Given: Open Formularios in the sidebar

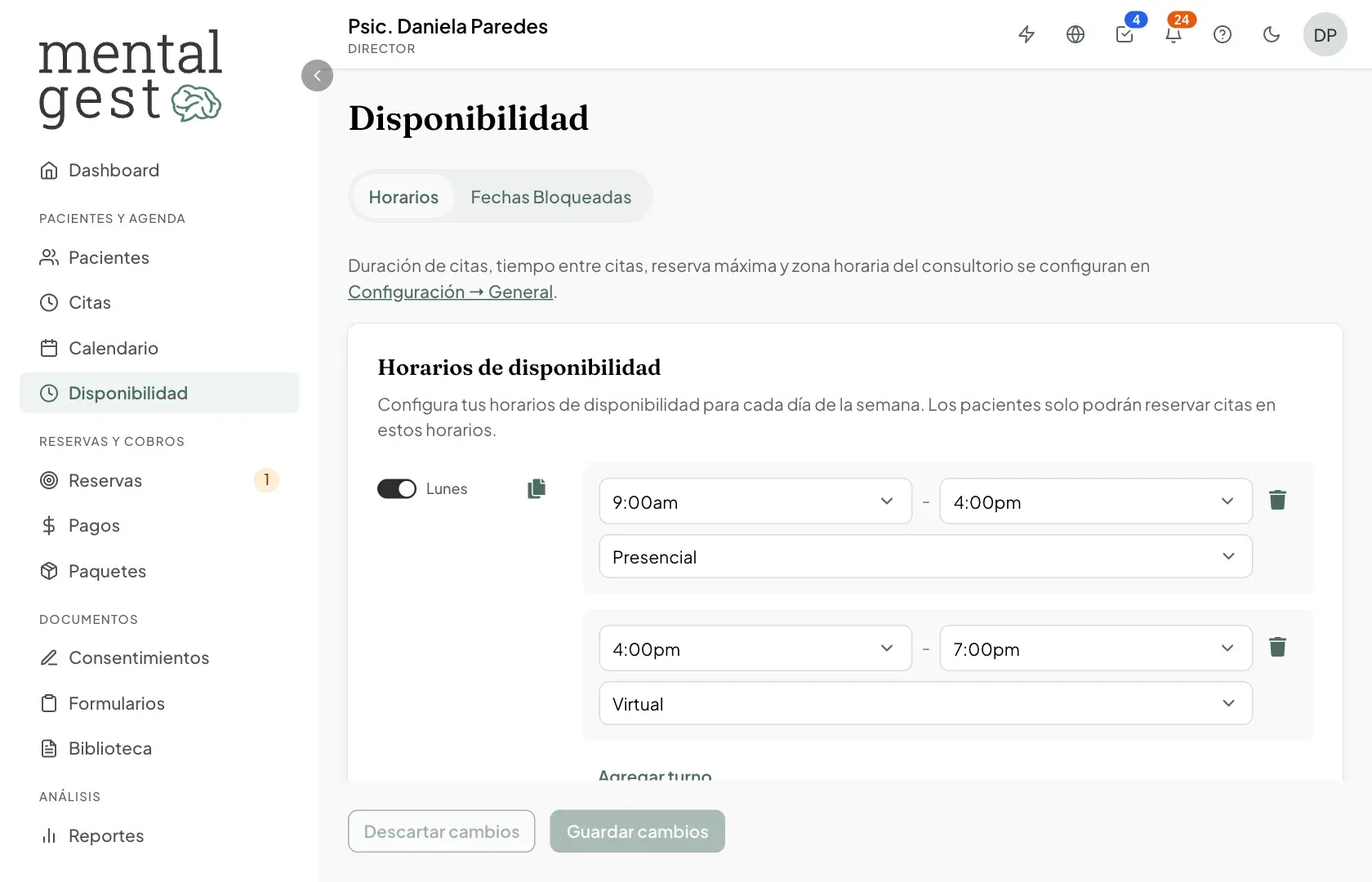Looking at the screenshot, I should (159, 703).
